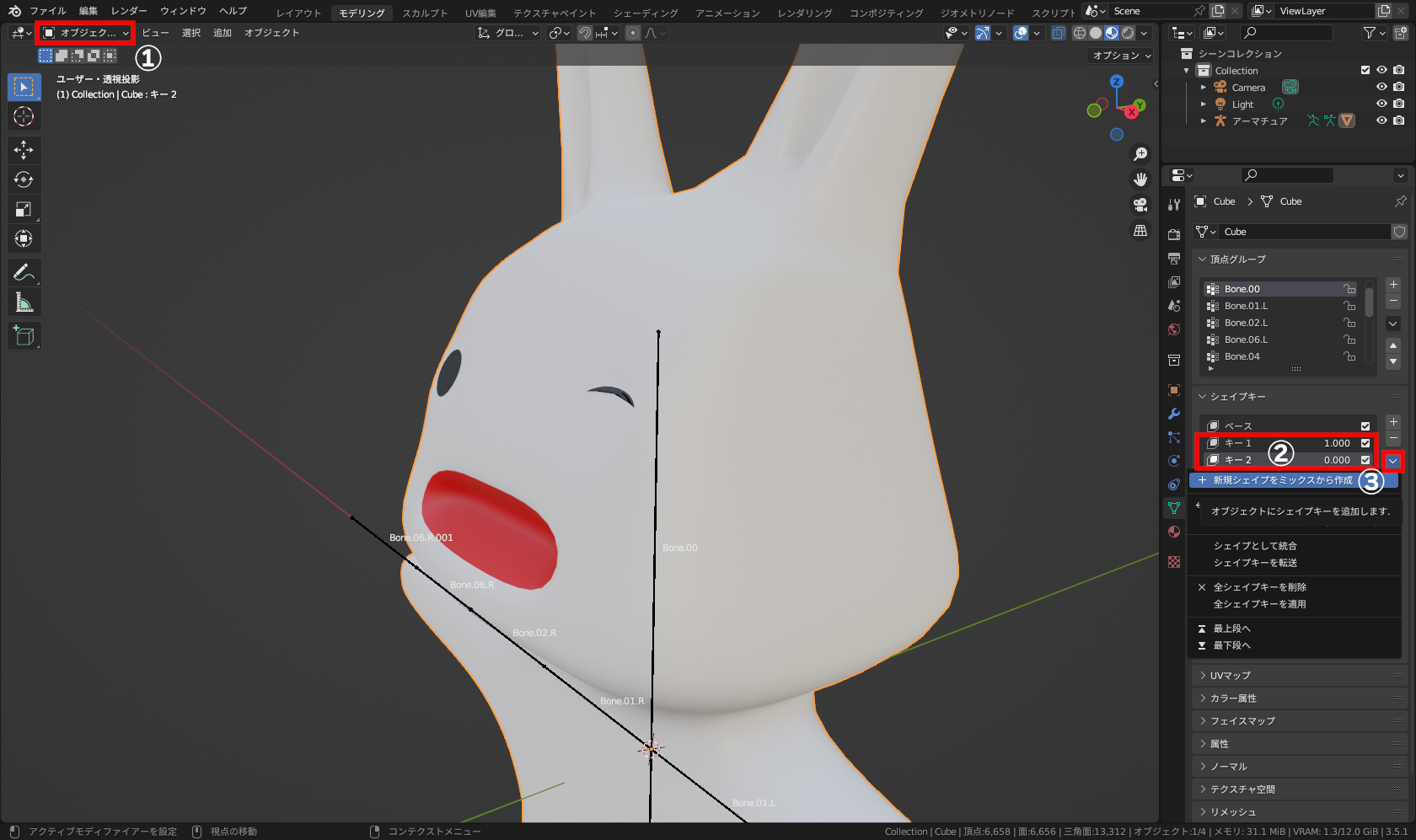
Task: Select Bone.01.L in vertex group list
Action: [1280, 306]
